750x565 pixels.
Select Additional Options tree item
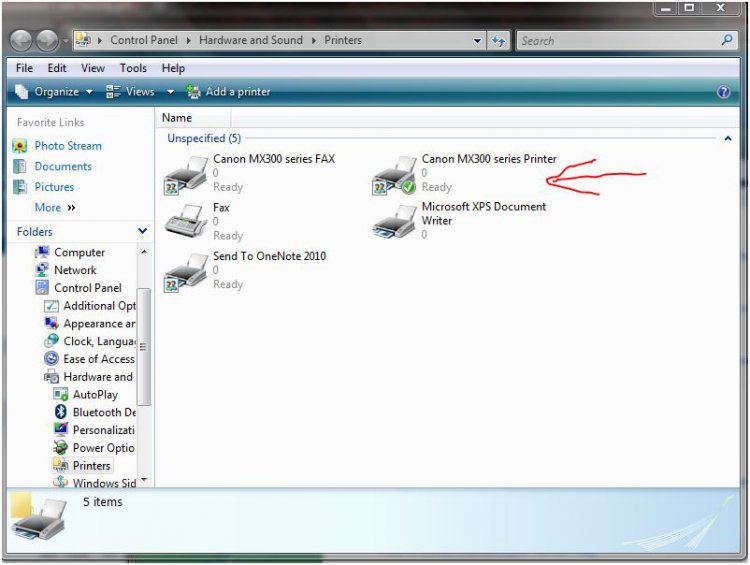[x=99, y=306]
